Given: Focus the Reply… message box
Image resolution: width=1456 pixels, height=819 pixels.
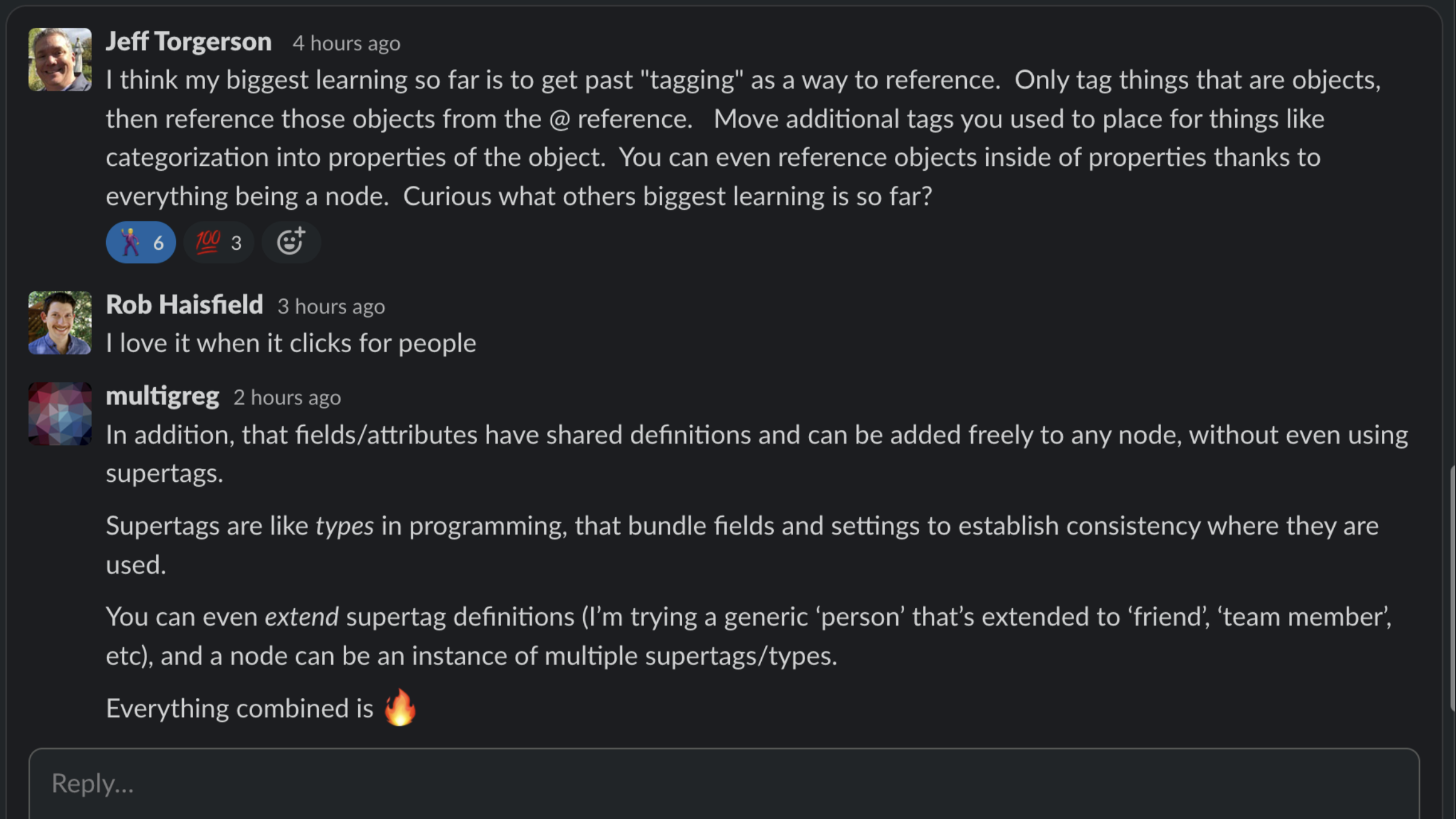Looking at the screenshot, I should pyautogui.click(x=724, y=783).
